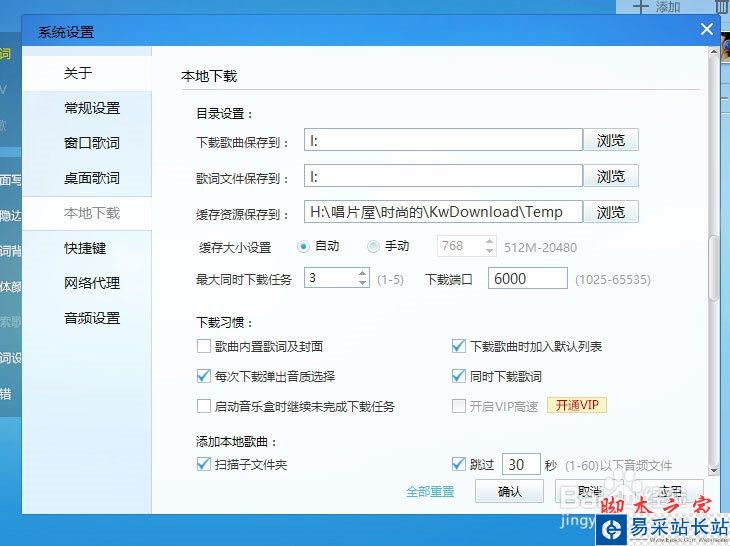This screenshot has width=730, height=546.
Task: Select 桌面歌词 in the sidebar
Action: 92,178
